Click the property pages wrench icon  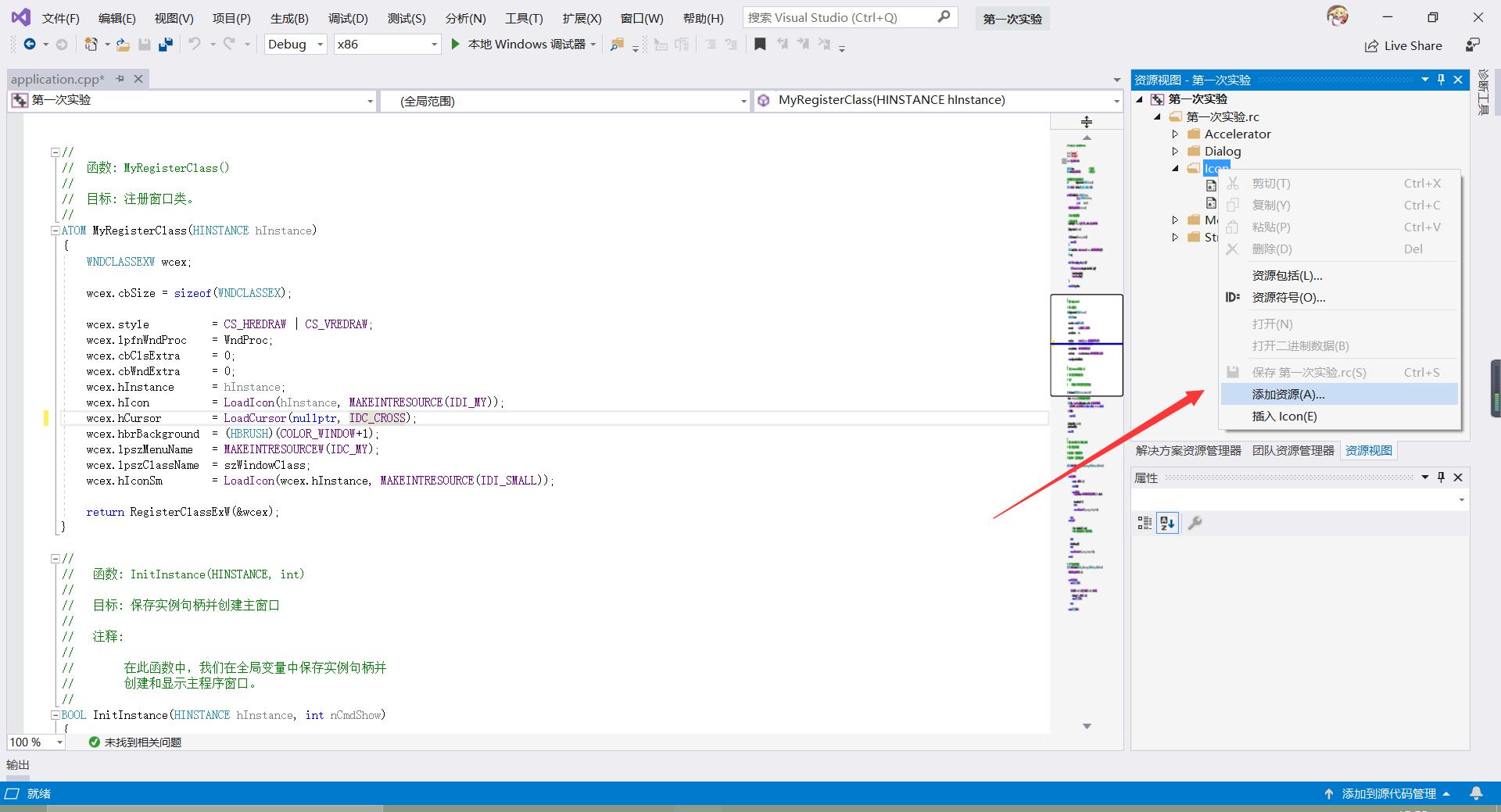[1195, 523]
